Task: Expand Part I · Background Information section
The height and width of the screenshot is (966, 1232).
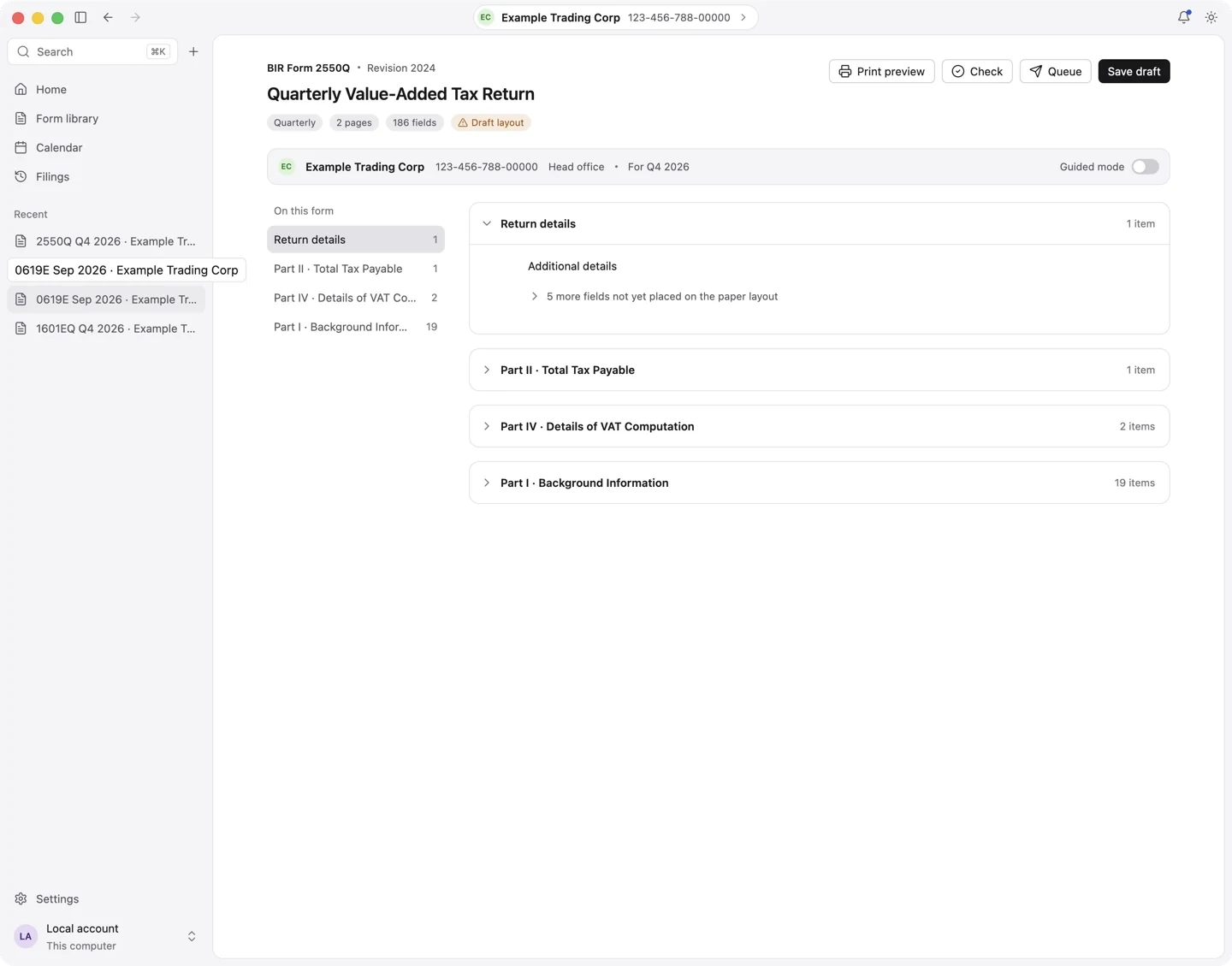Action: (x=819, y=483)
